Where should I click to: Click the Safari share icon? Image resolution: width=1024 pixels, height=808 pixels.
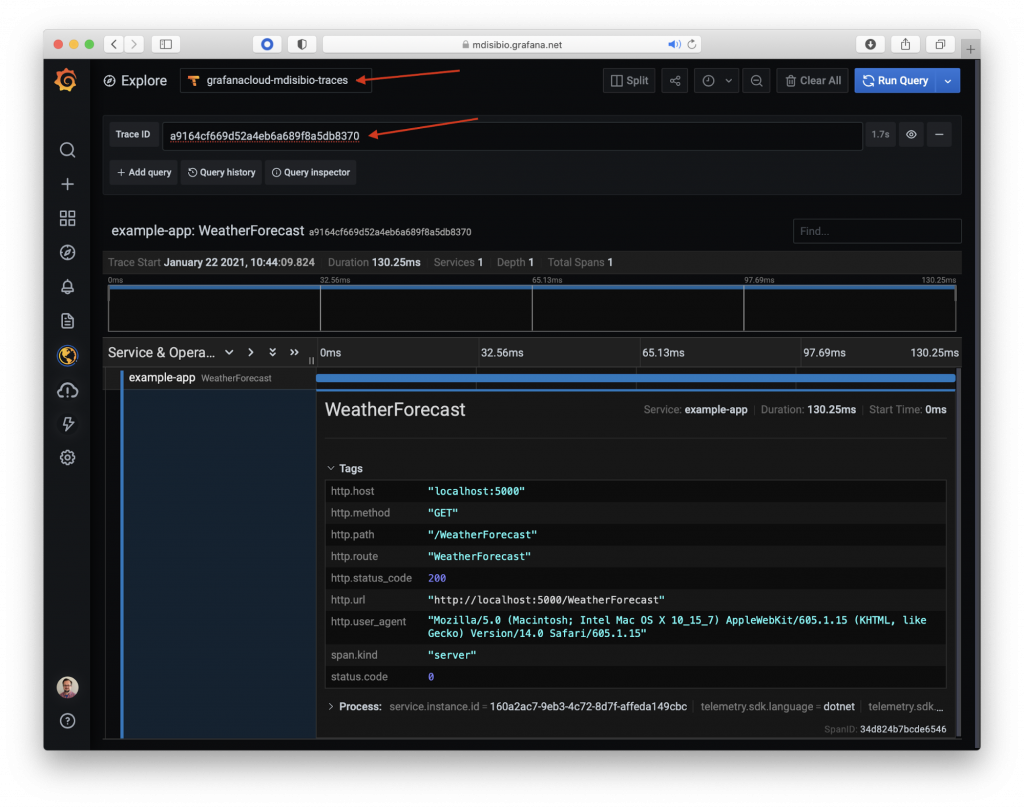905,44
